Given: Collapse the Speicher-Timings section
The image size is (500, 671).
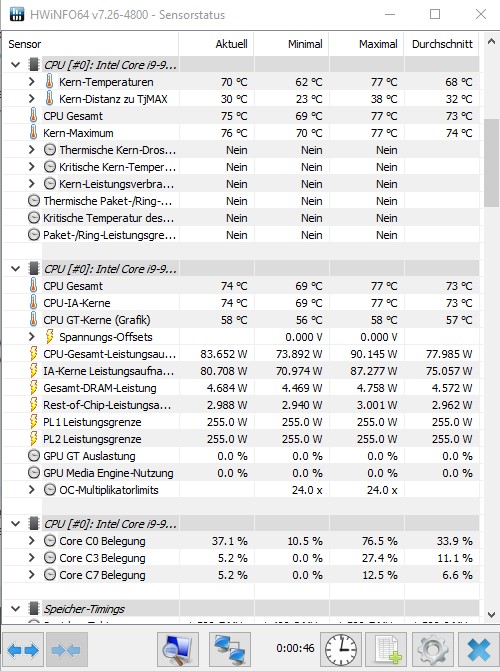Looking at the screenshot, I should point(16,609).
